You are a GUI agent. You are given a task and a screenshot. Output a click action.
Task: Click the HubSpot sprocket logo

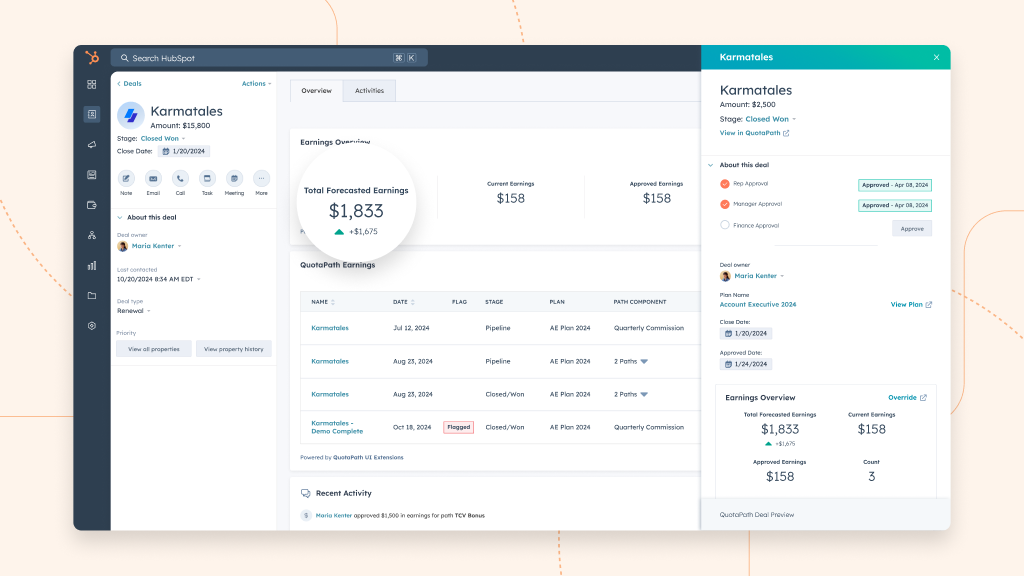coord(92,57)
